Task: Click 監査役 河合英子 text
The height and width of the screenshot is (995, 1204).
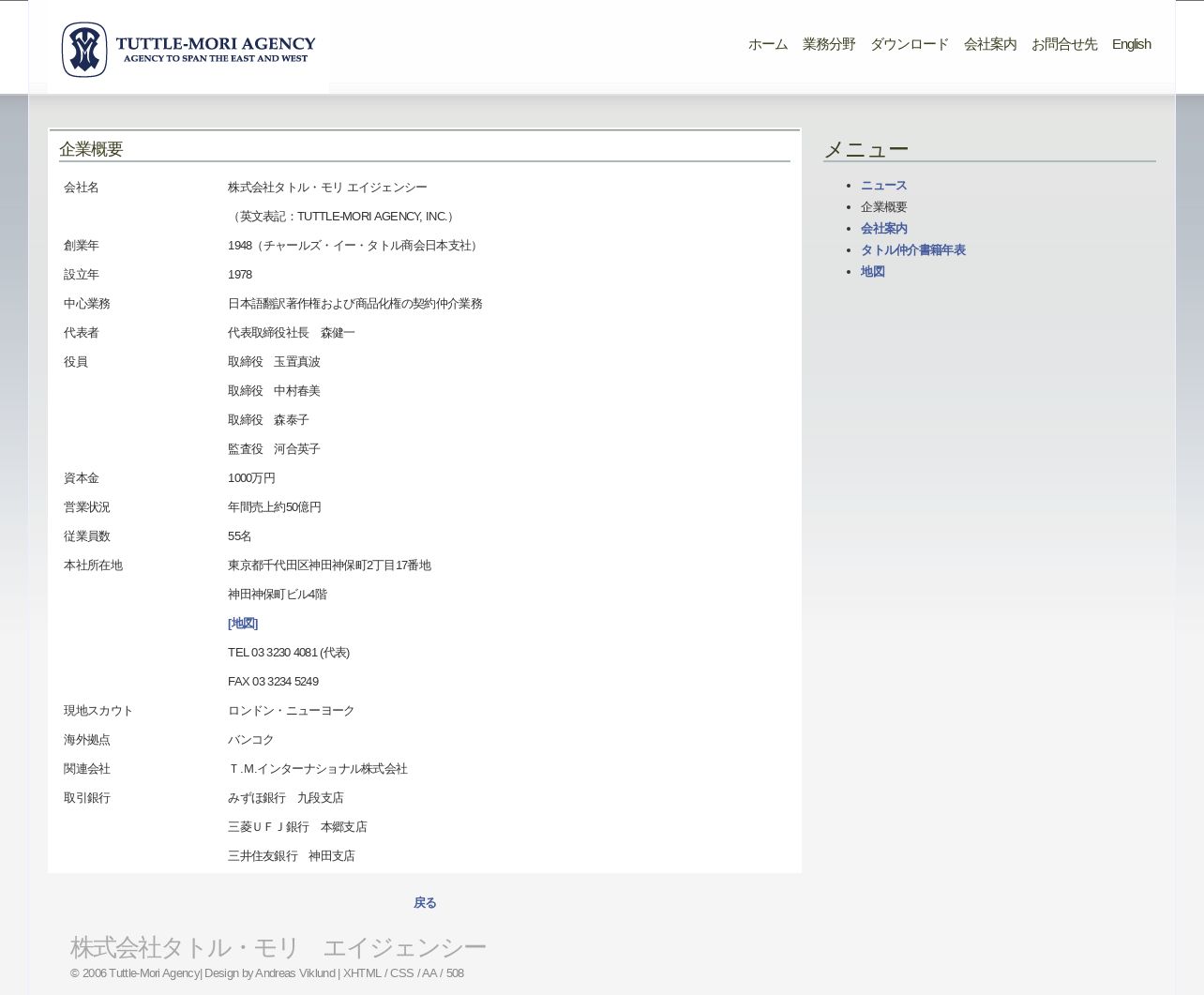Action: pyautogui.click(x=274, y=449)
